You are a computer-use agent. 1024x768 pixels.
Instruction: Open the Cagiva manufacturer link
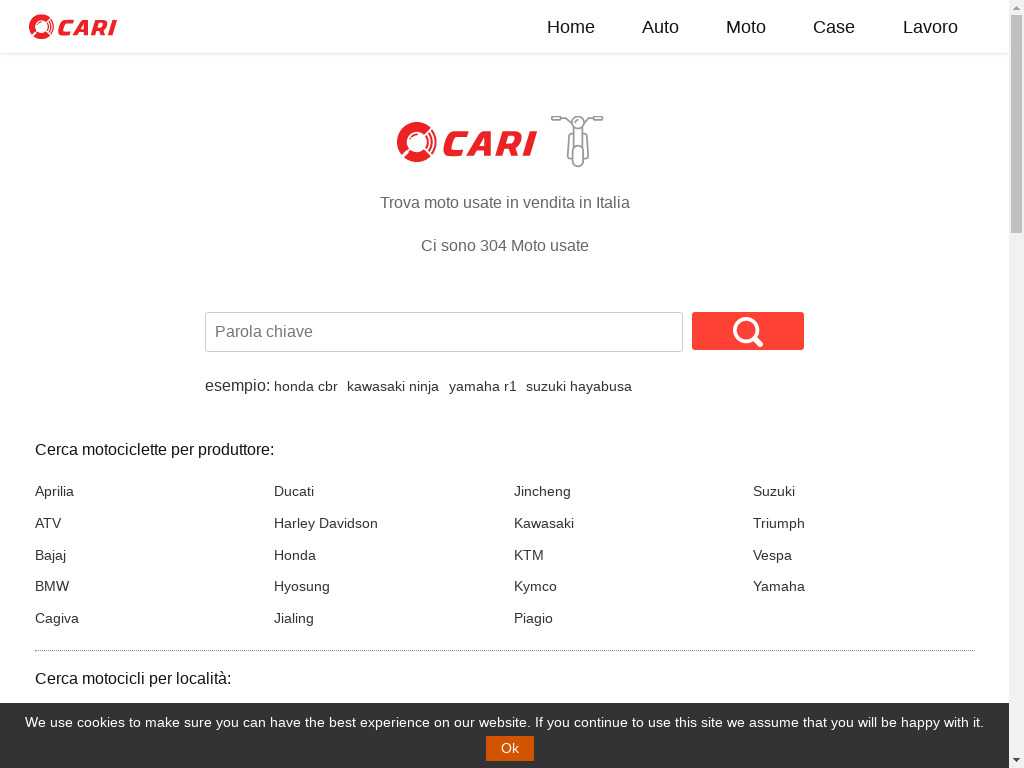point(57,618)
